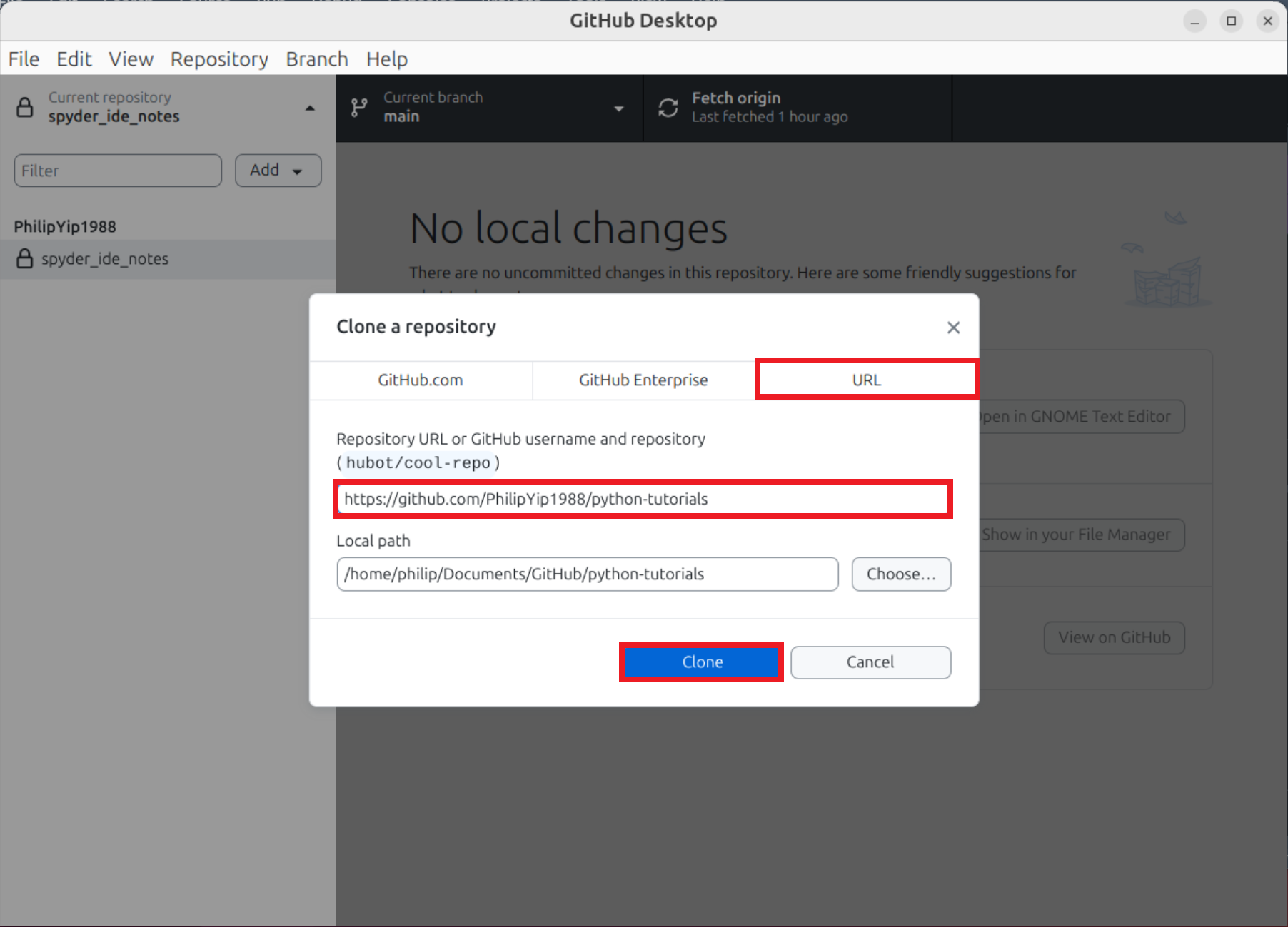Click the lock icon beside Current repository
1288x927 pixels.
[25, 108]
